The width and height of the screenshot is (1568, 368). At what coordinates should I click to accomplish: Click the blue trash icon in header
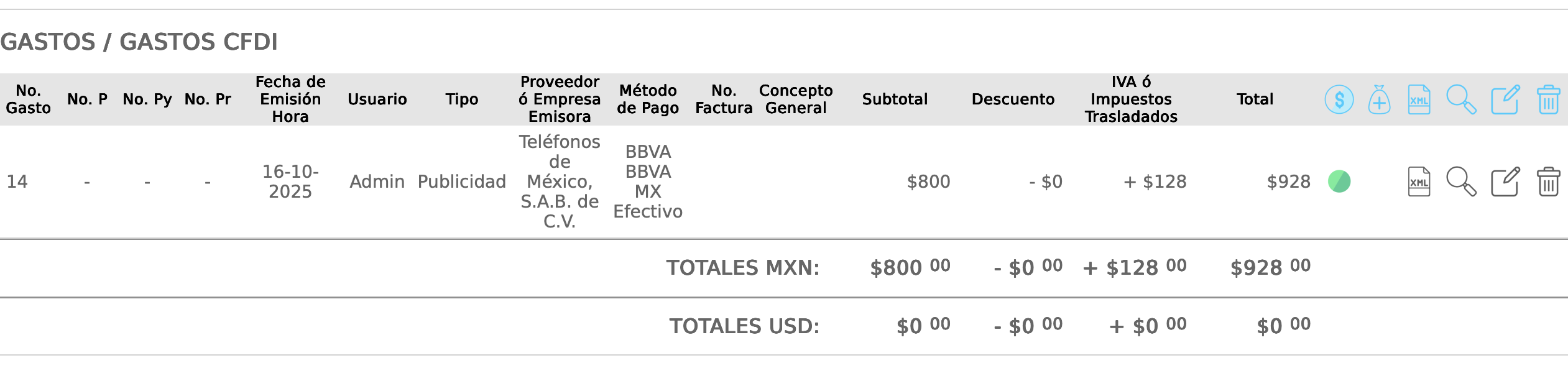1548,99
